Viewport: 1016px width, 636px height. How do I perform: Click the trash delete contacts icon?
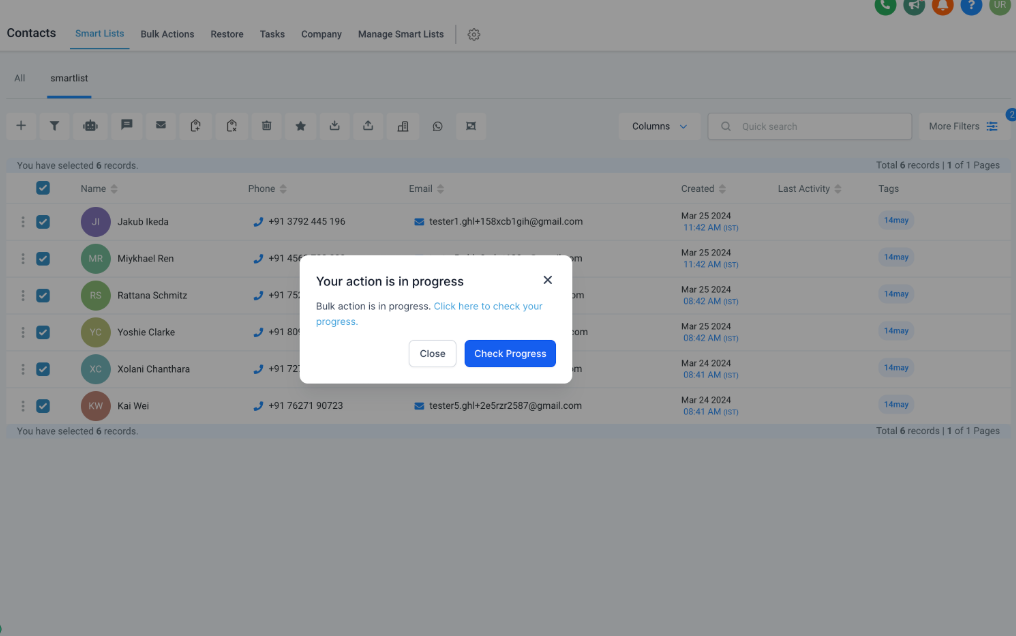point(266,126)
